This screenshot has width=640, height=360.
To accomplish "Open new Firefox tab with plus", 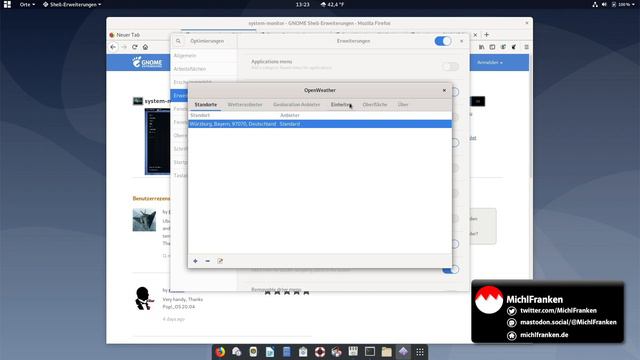I will tap(487, 35).
